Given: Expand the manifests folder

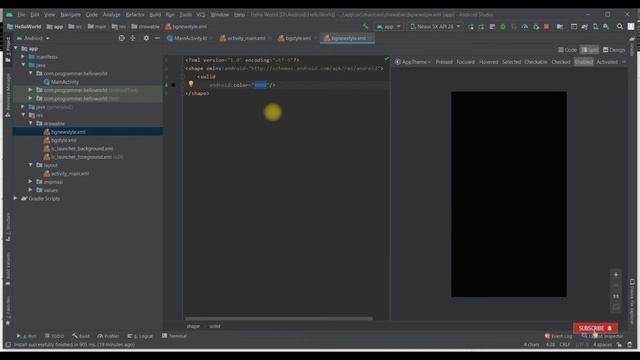Looking at the screenshot, I should pyautogui.click(x=23, y=57).
